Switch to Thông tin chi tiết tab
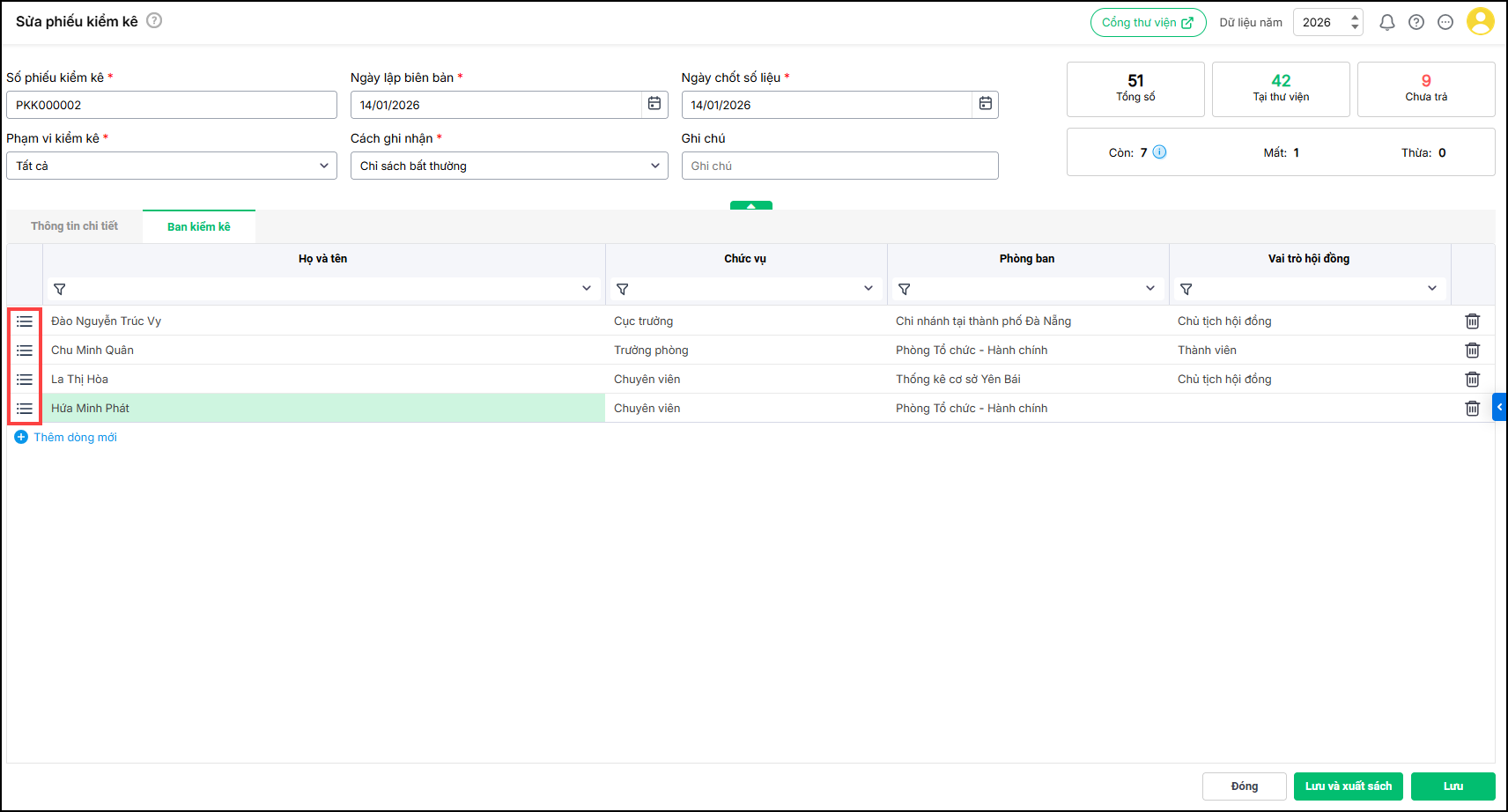This screenshot has height=812, width=1508. click(75, 226)
